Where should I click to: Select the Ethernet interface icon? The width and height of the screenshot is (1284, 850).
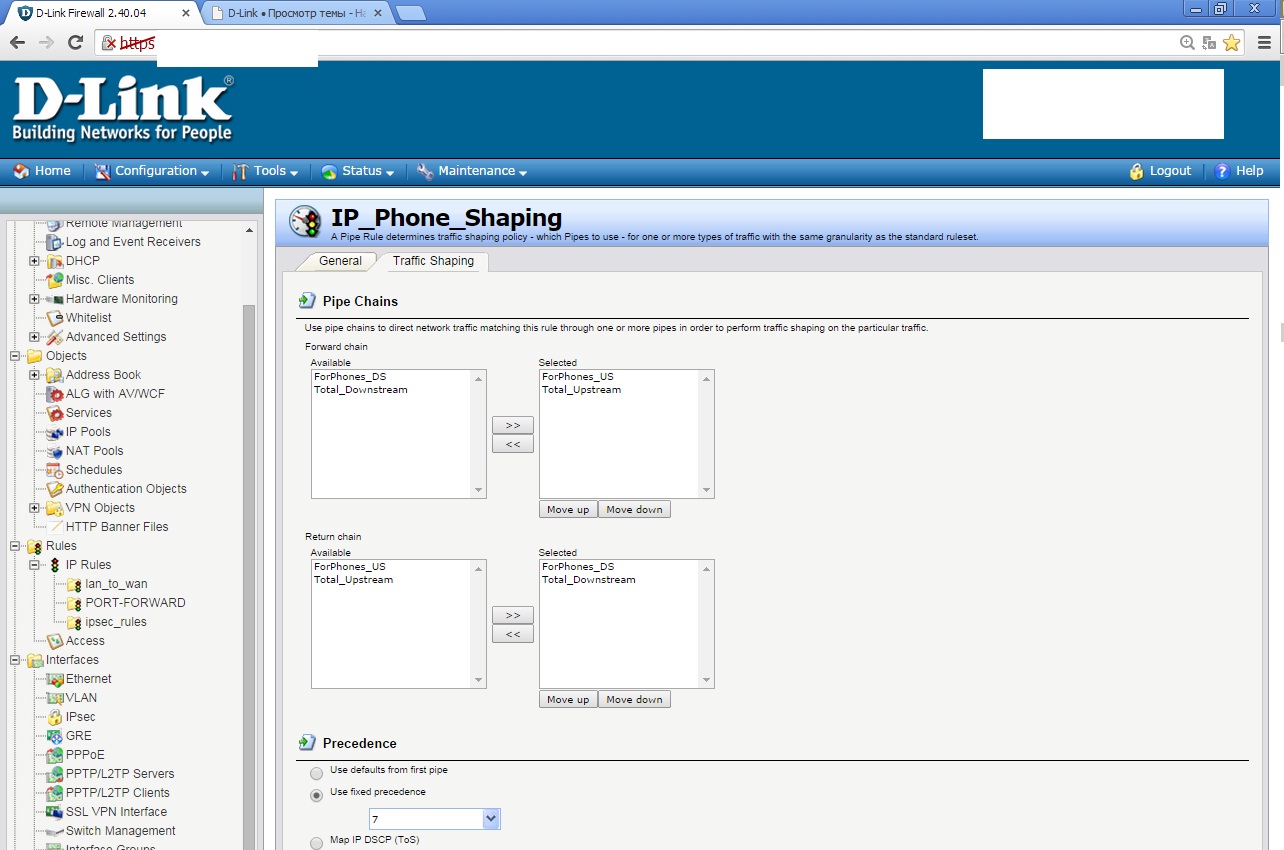pos(55,679)
